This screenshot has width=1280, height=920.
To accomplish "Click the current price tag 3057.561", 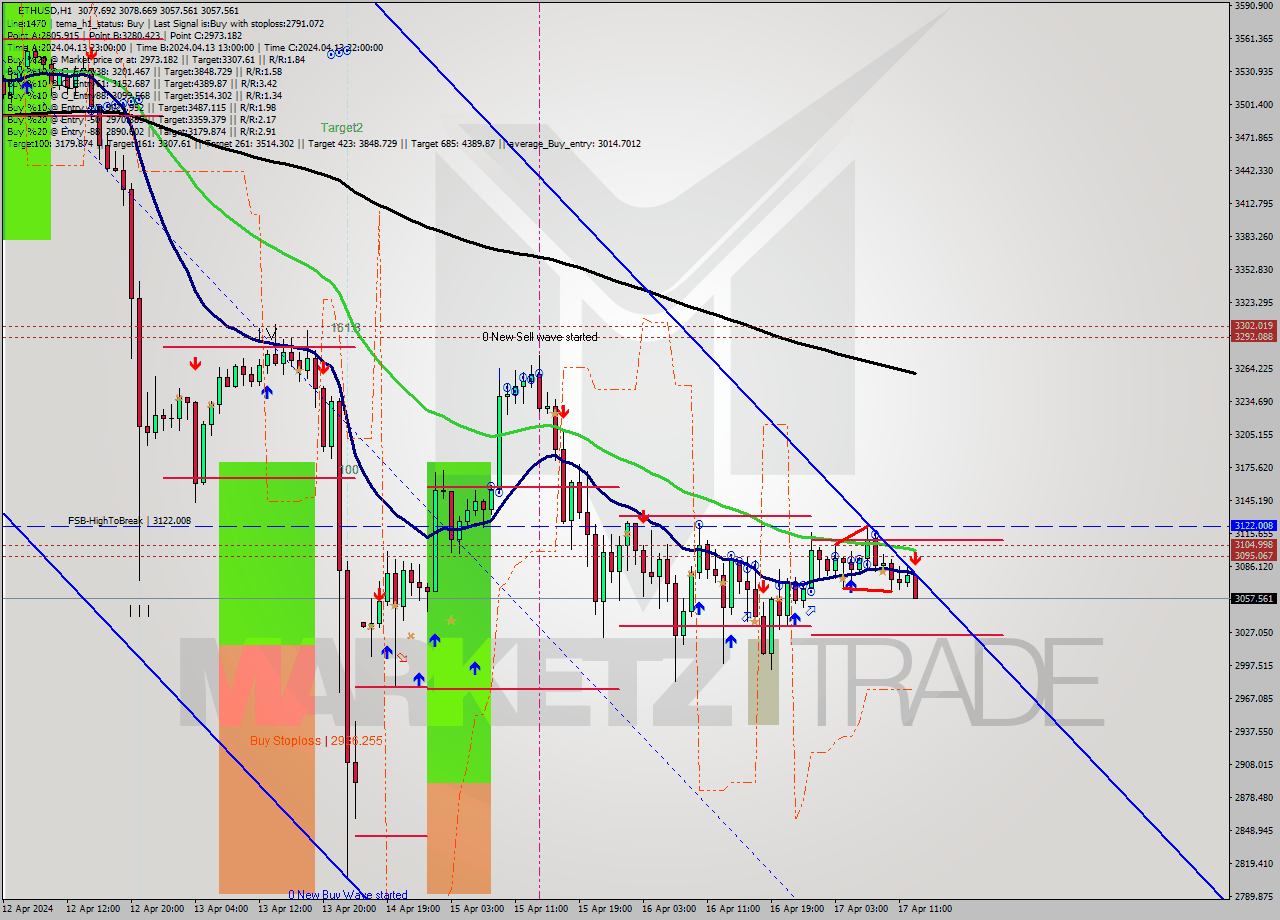I will click(x=1254, y=598).
